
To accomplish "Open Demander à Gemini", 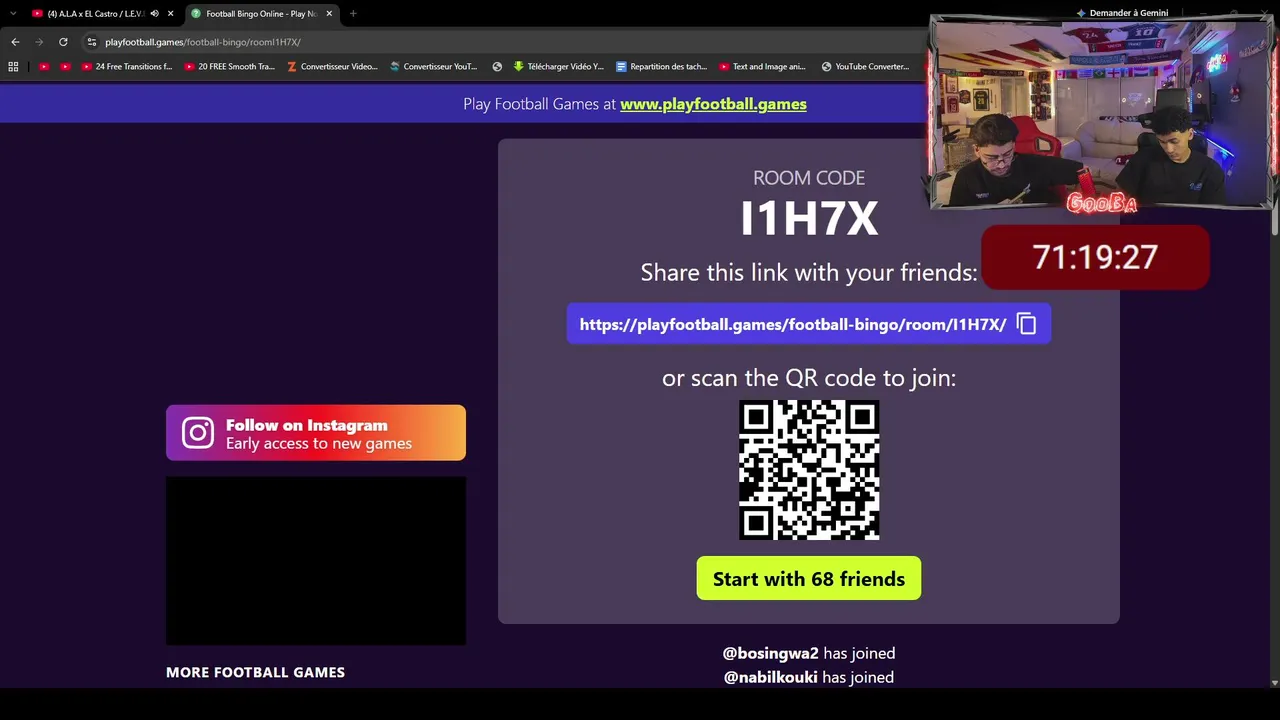I will pyautogui.click(x=1122, y=13).
